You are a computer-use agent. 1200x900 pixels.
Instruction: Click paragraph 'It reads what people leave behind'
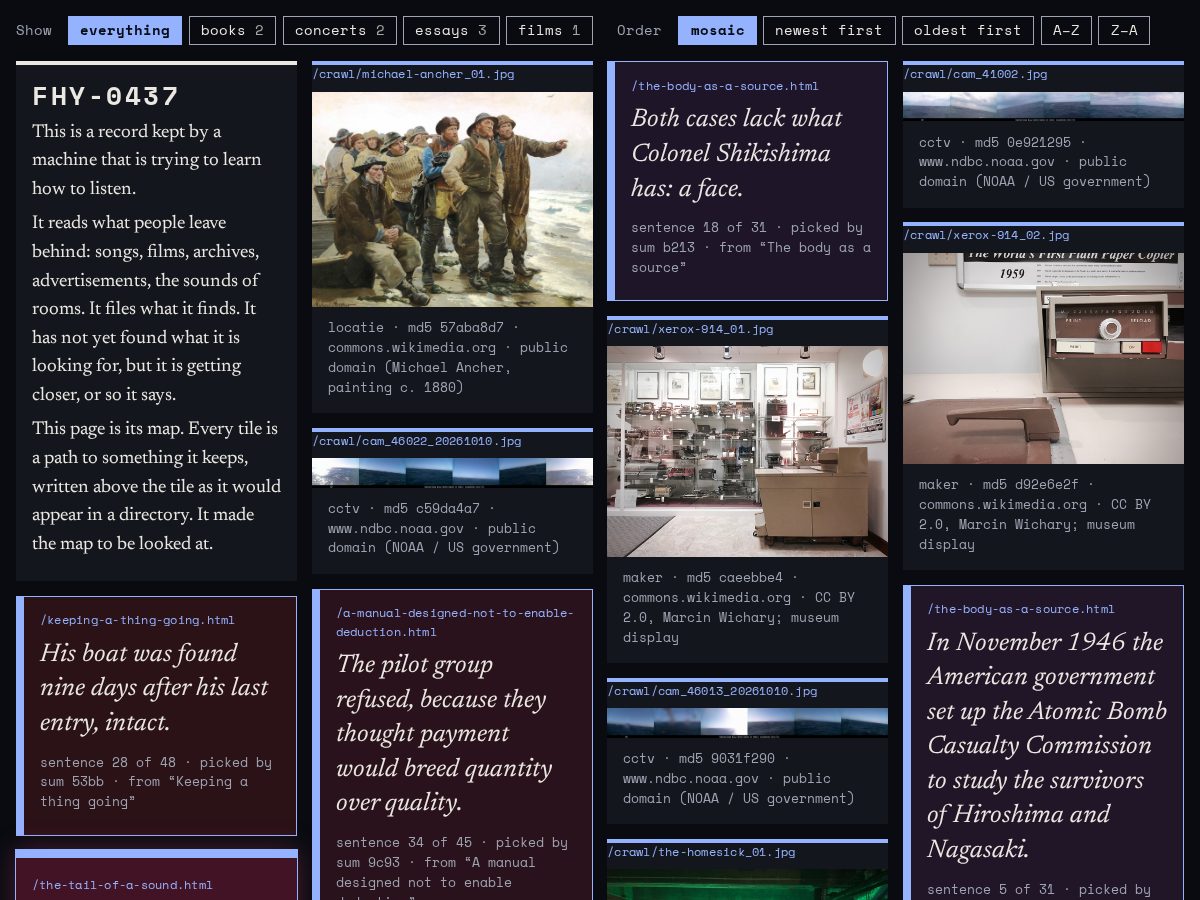coord(146,309)
